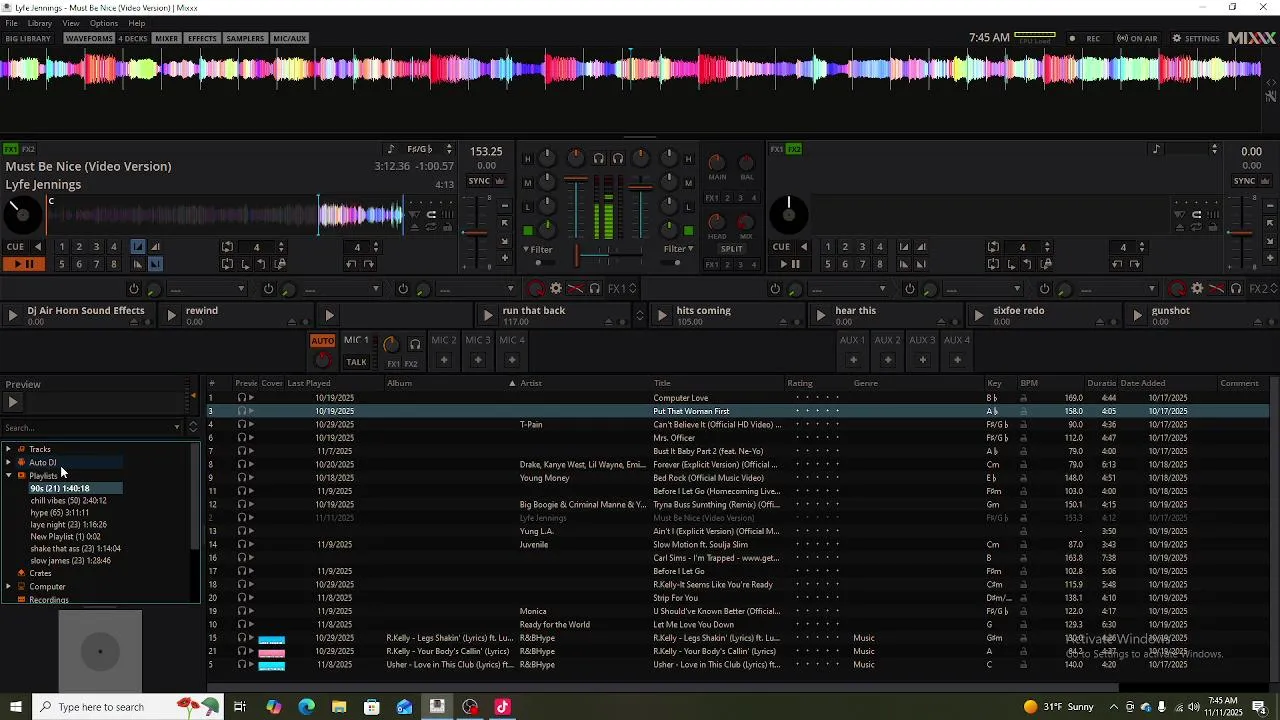Image resolution: width=1280 pixels, height=720 pixels.
Task: Click deck 1 sync leader crown icon
Action: (x=500, y=181)
